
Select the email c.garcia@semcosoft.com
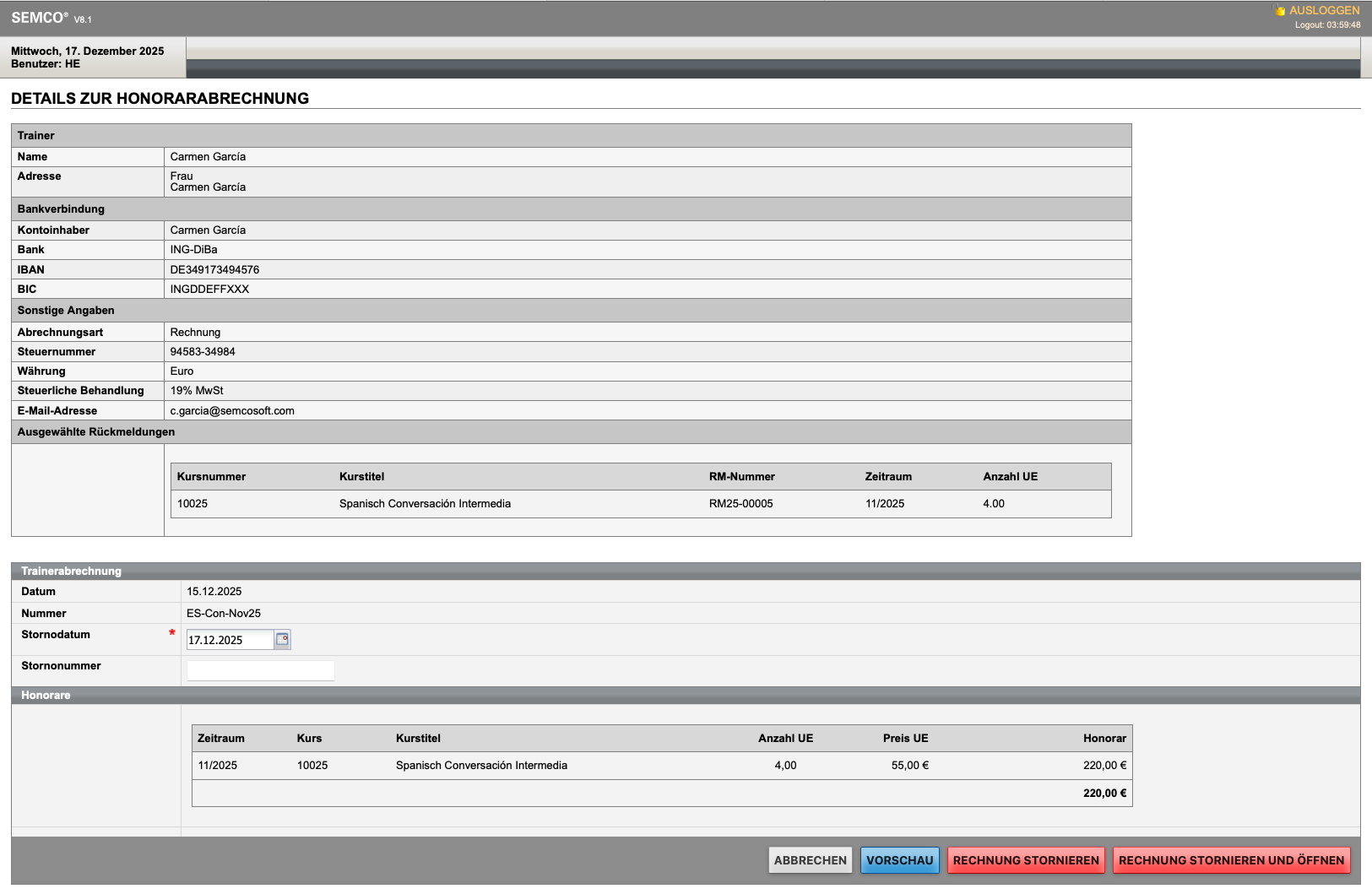(x=232, y=411)
